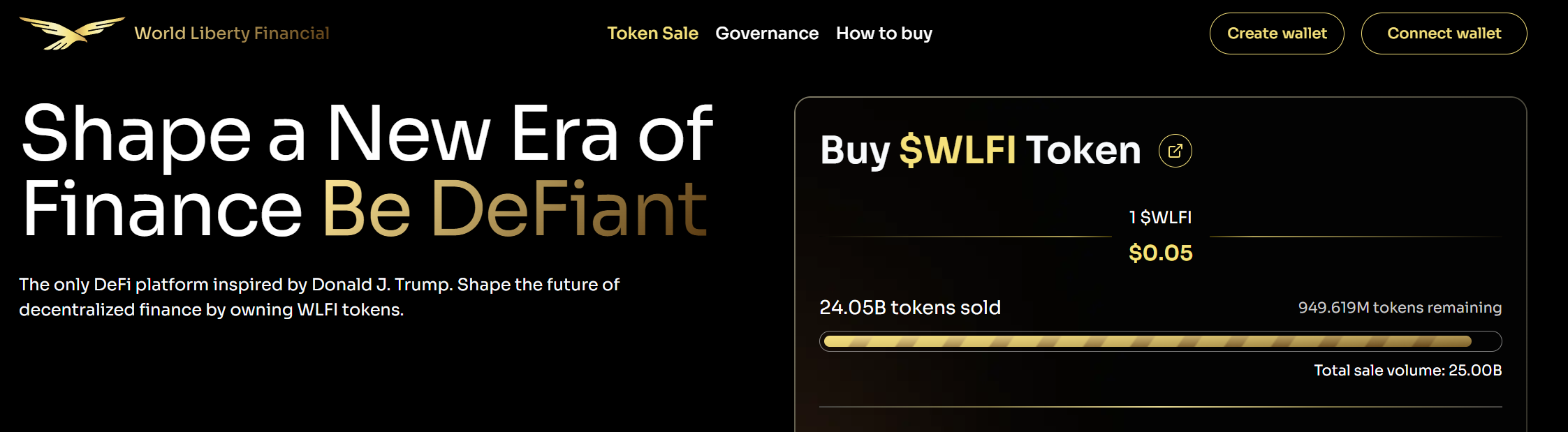Click the $0.05 token price
The width and height of the screenshot is (1568, 432).
coord(1160,253)
